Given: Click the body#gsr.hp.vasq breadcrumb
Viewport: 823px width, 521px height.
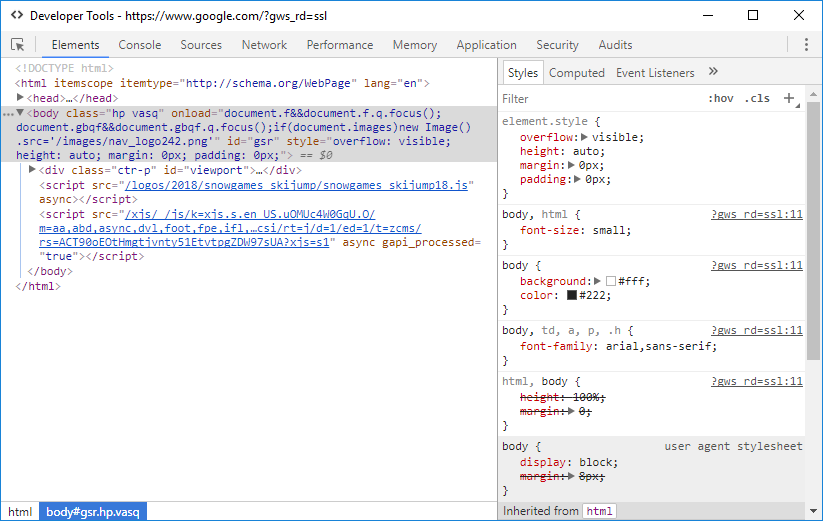Looking at the screenshot, I should click(x=93, y=512).
